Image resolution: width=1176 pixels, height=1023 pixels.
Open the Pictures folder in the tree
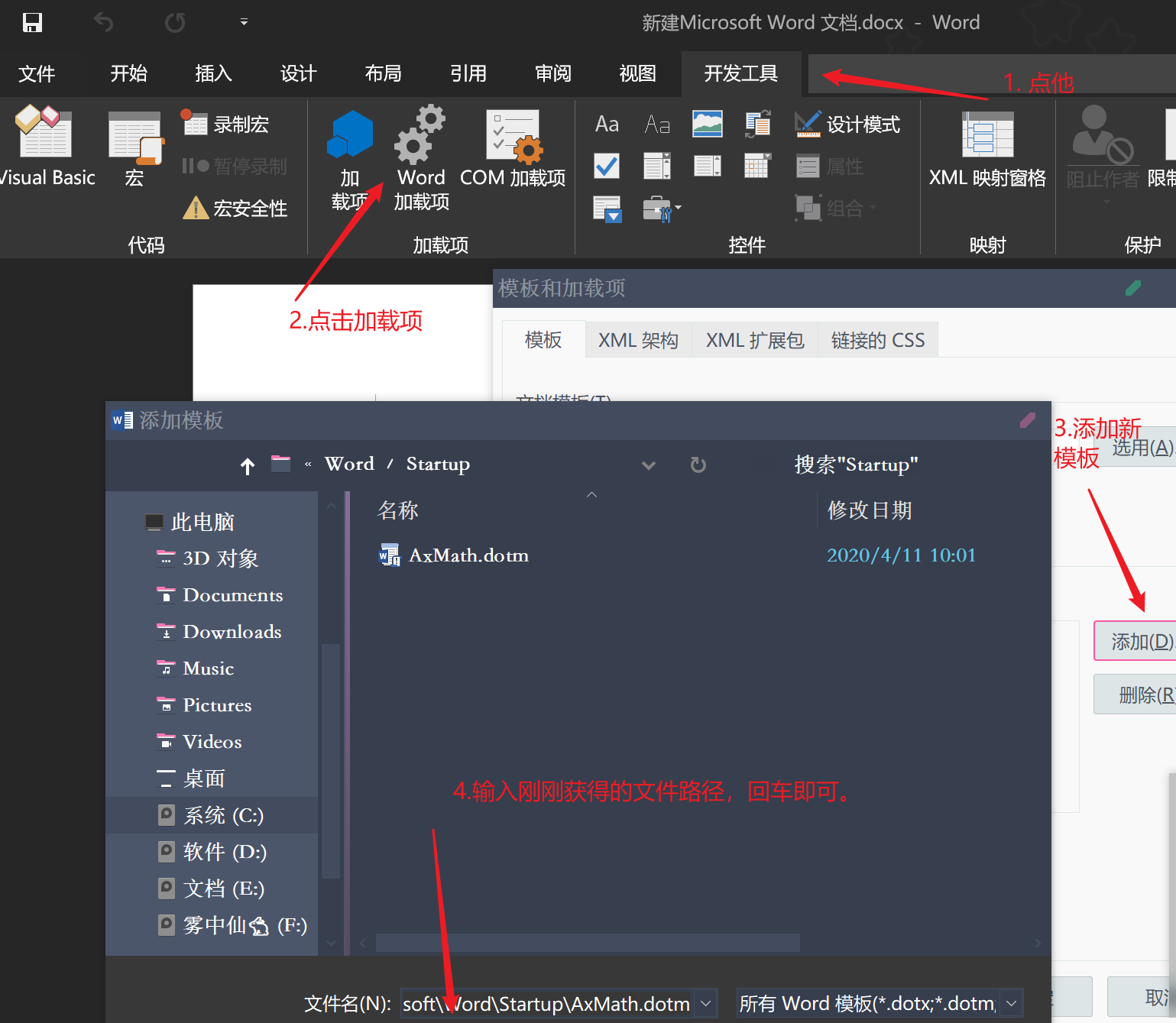click(x=204, y=705)
